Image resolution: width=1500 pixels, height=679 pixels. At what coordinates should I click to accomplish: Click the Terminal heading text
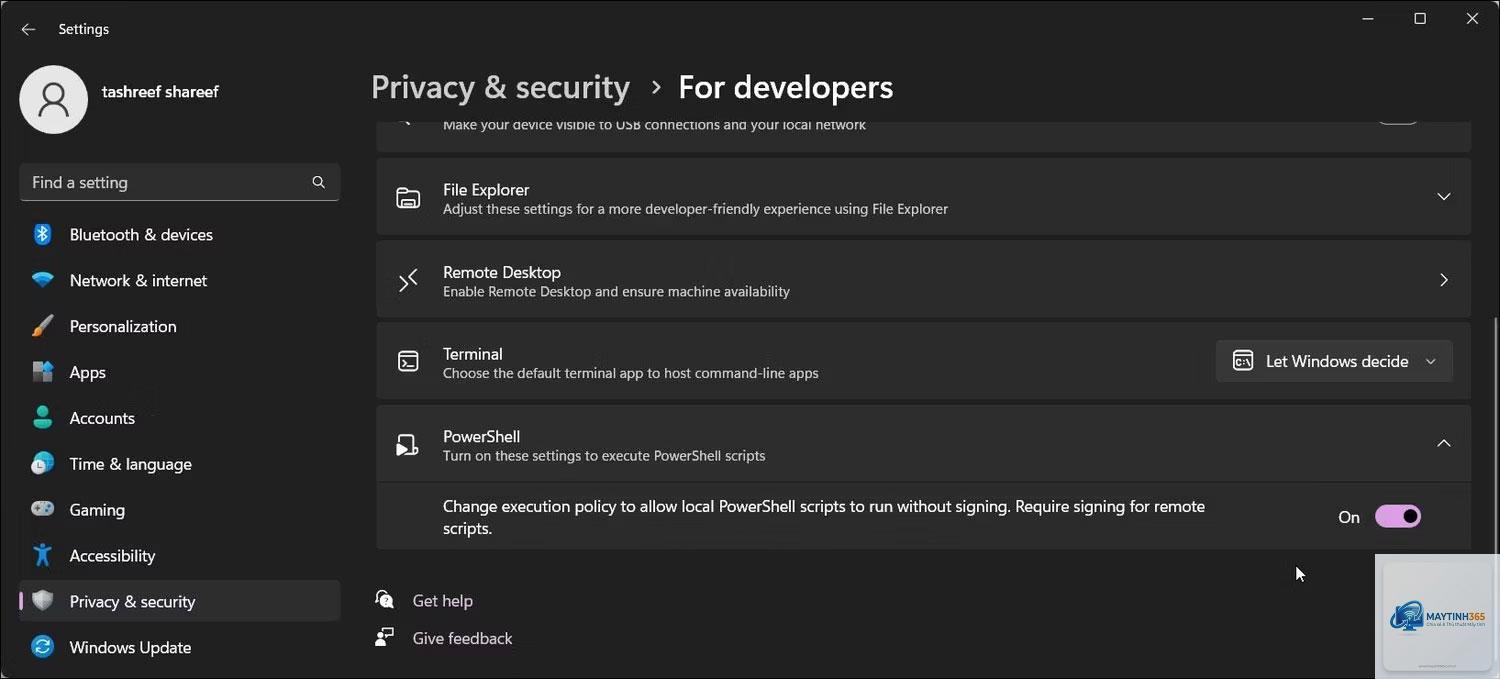pos(473,354)
